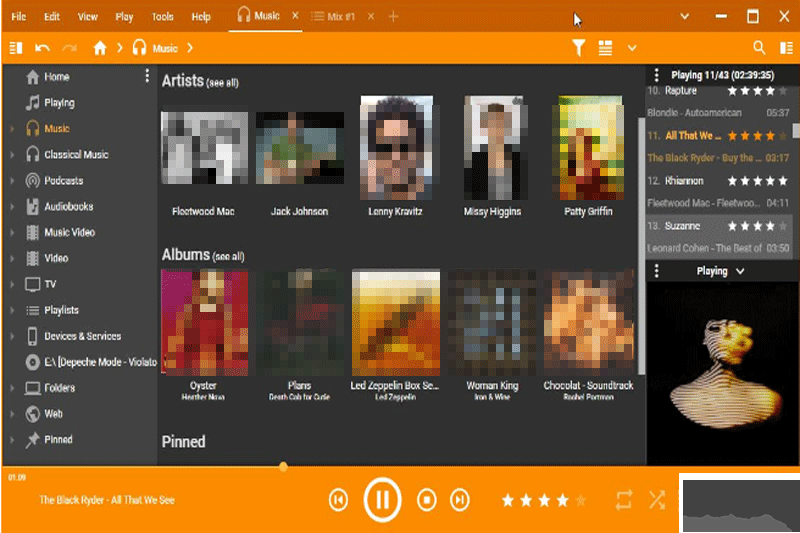Click the Albums "see all" link
Image resolution: width=800 pixels, height=533 pixels.
pyautogui.click(x=227, y=257)
